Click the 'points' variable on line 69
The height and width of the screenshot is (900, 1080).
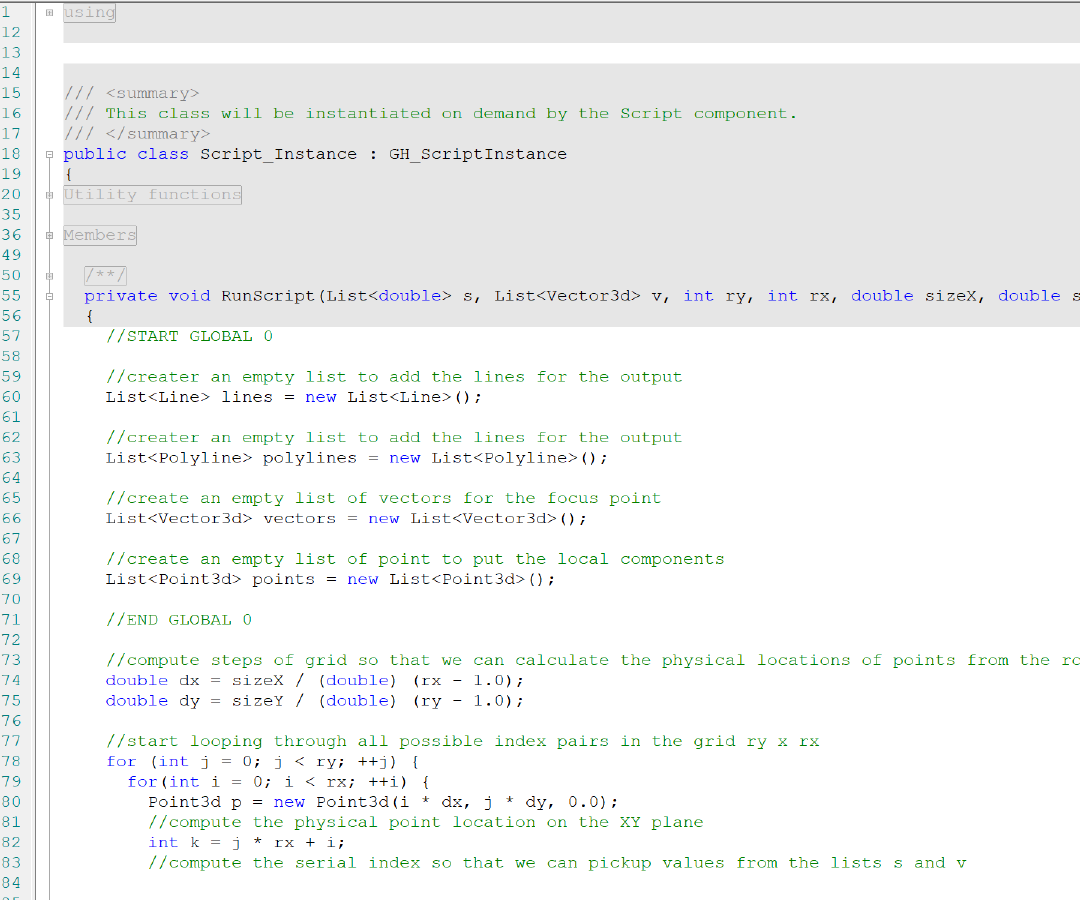point(283,579)
